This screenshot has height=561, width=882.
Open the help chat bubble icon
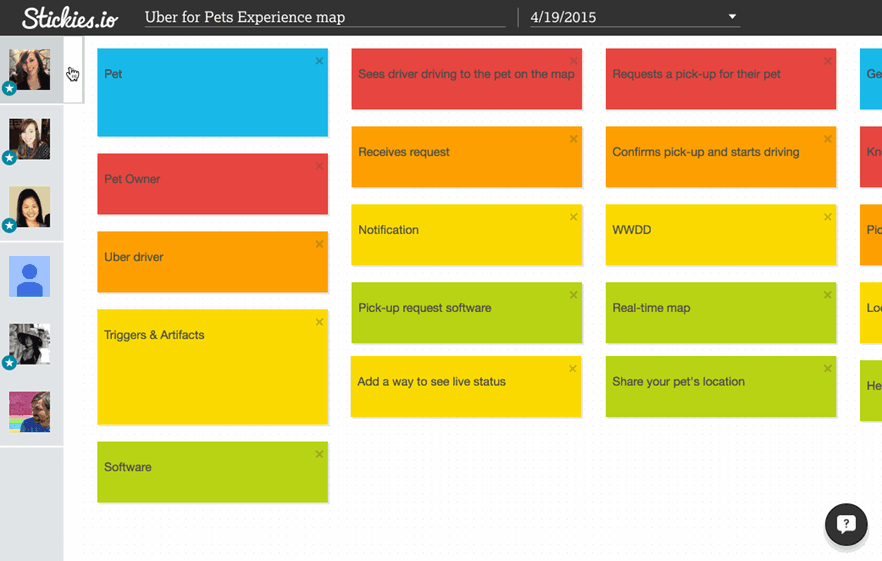[x=846, y=524]
